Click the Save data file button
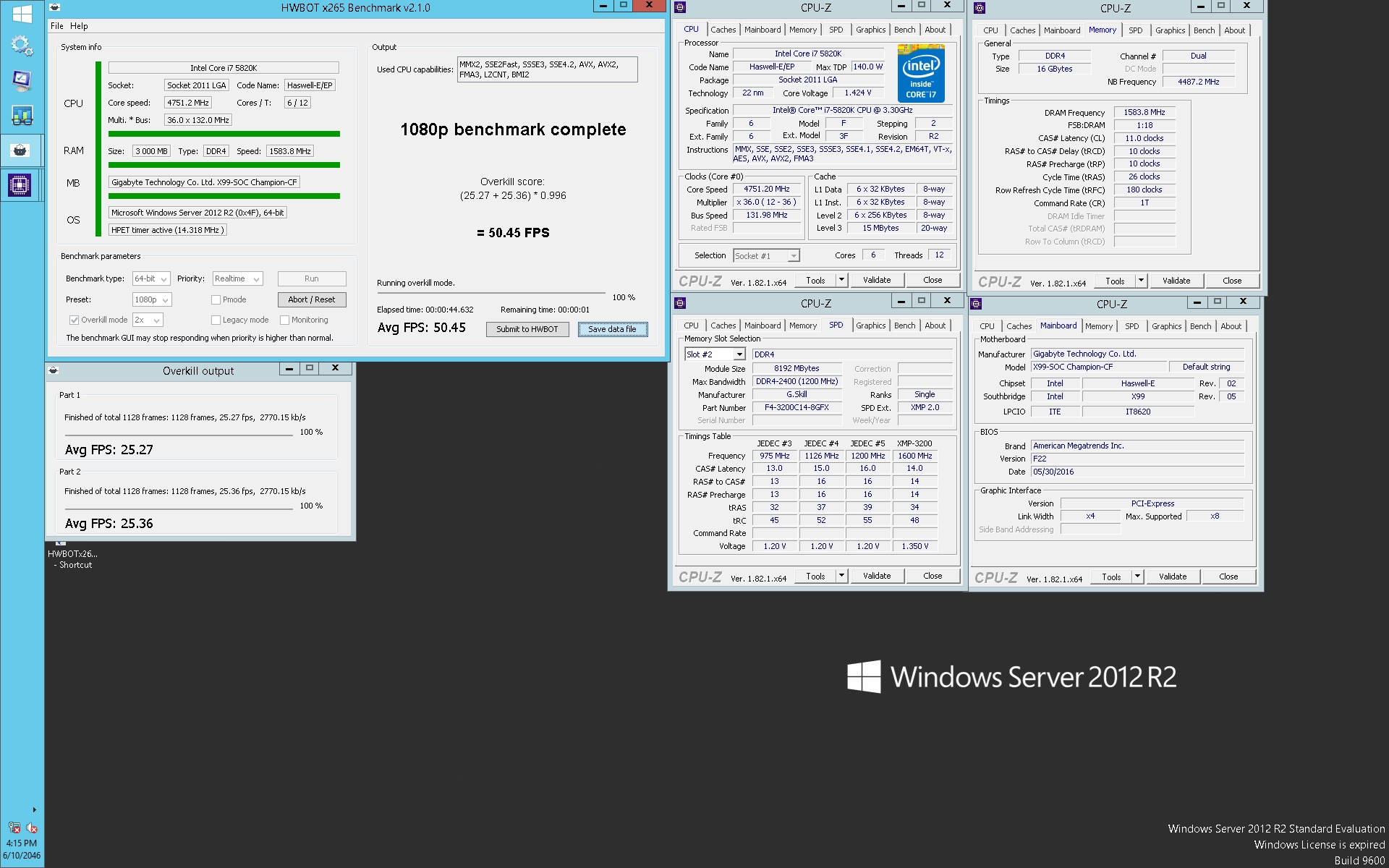 tap(612, 329)
